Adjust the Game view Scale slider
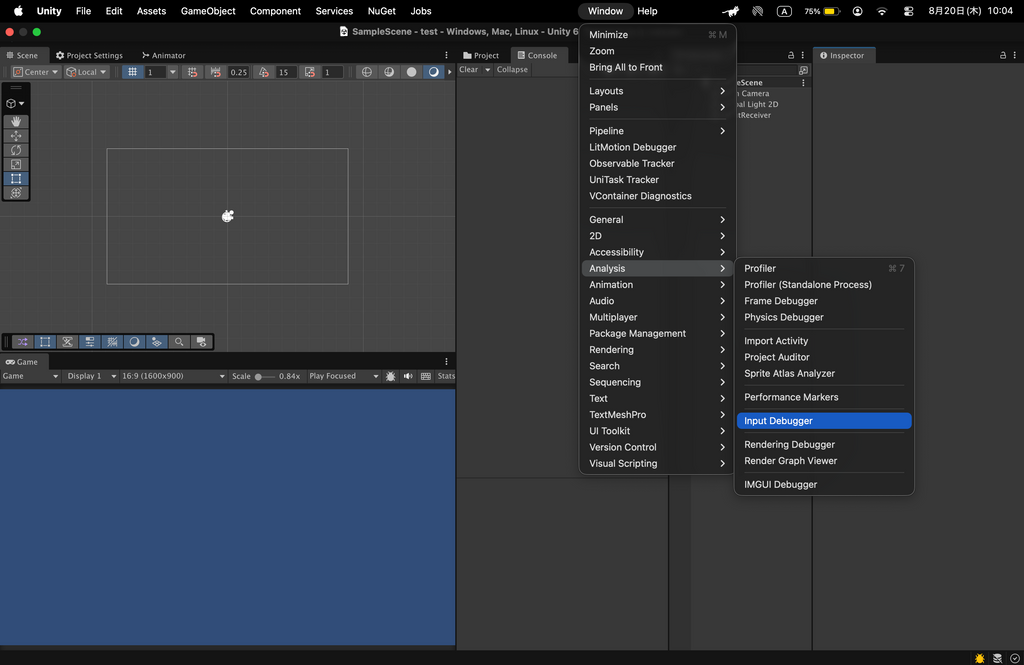 point(264,376)
